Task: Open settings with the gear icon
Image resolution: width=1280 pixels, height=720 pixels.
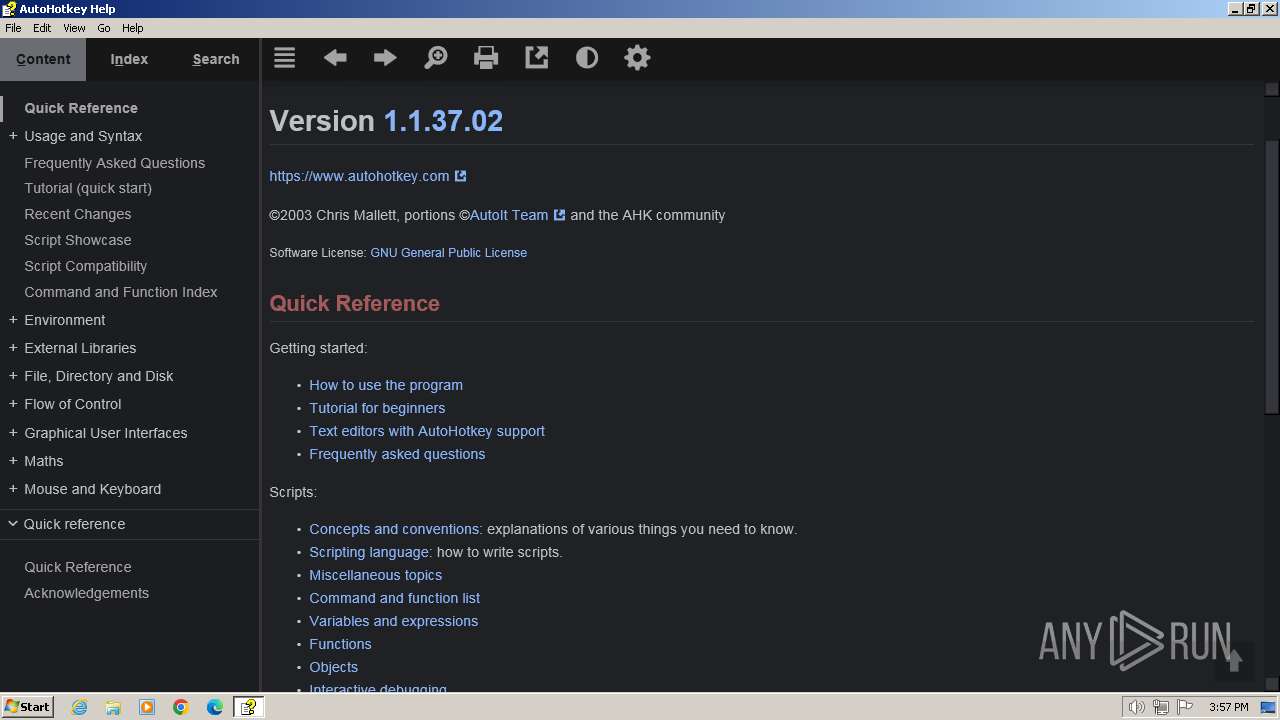Action: pyautogui.click(x=637, y=58)
